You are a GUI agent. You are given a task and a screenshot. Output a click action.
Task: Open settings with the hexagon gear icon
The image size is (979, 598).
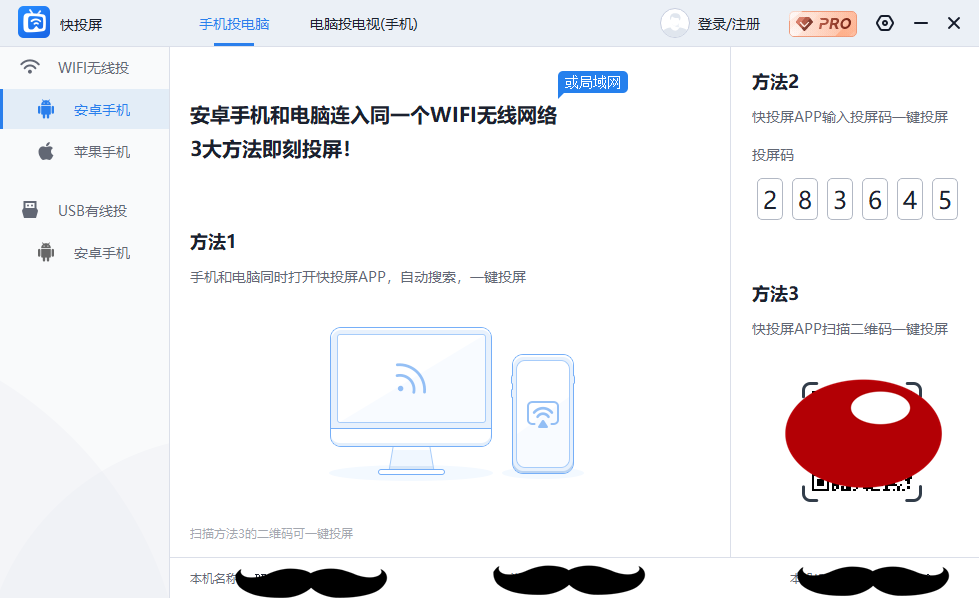pyautogui.click(x=885, y=23)
